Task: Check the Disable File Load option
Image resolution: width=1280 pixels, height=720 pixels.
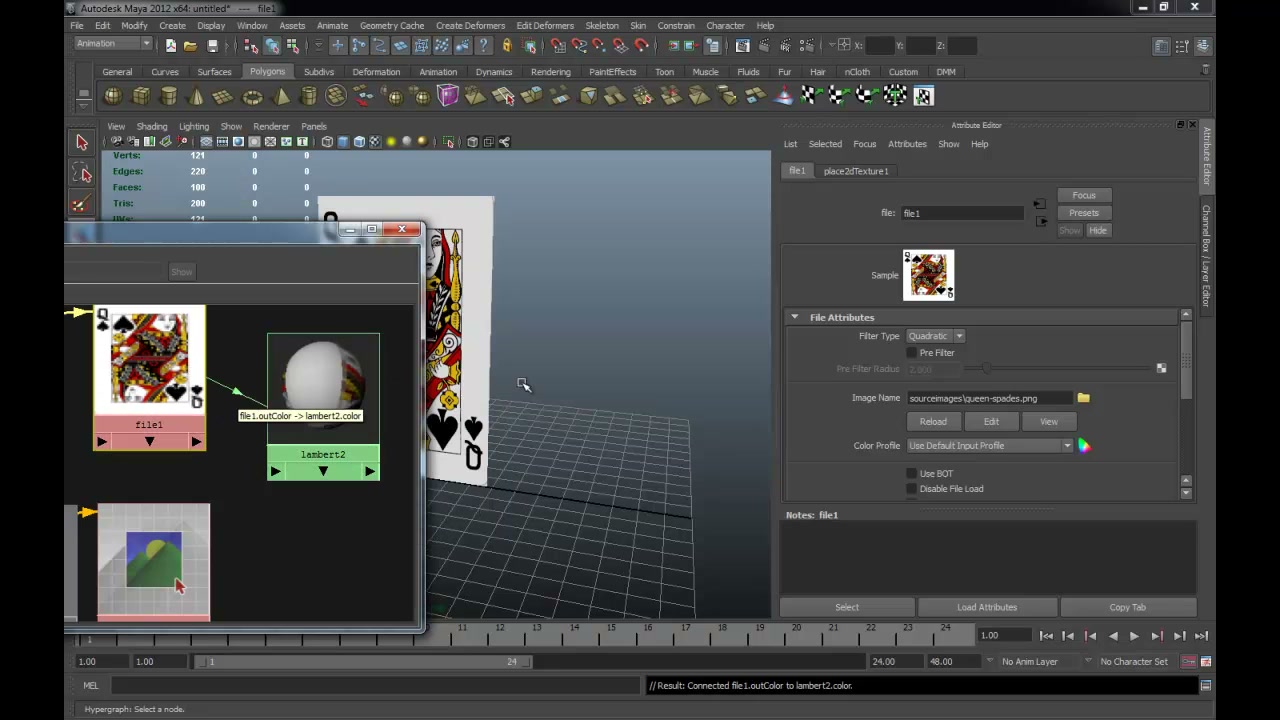Action: (x=911, y=489)
